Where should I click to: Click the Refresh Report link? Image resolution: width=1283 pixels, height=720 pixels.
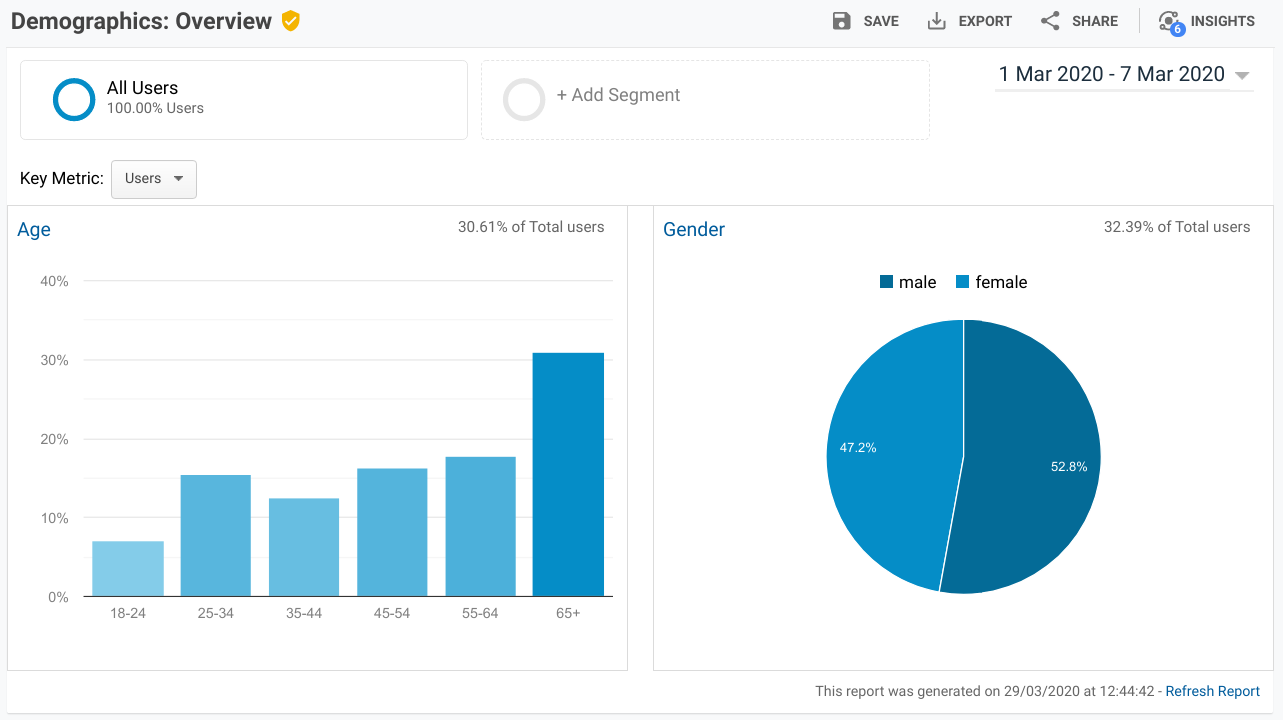(x=1212, y=691)
